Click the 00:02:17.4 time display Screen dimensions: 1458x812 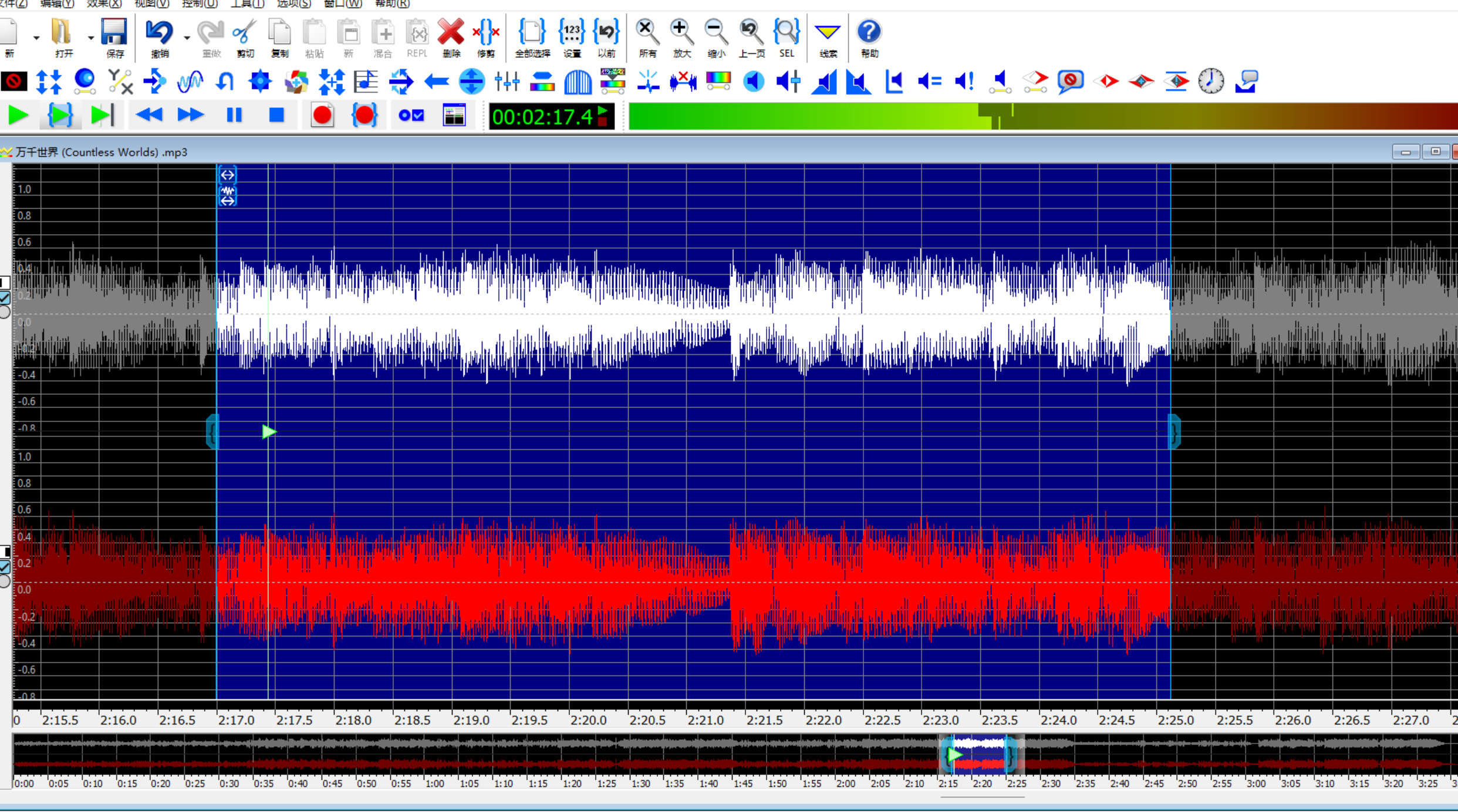point(551,116)
